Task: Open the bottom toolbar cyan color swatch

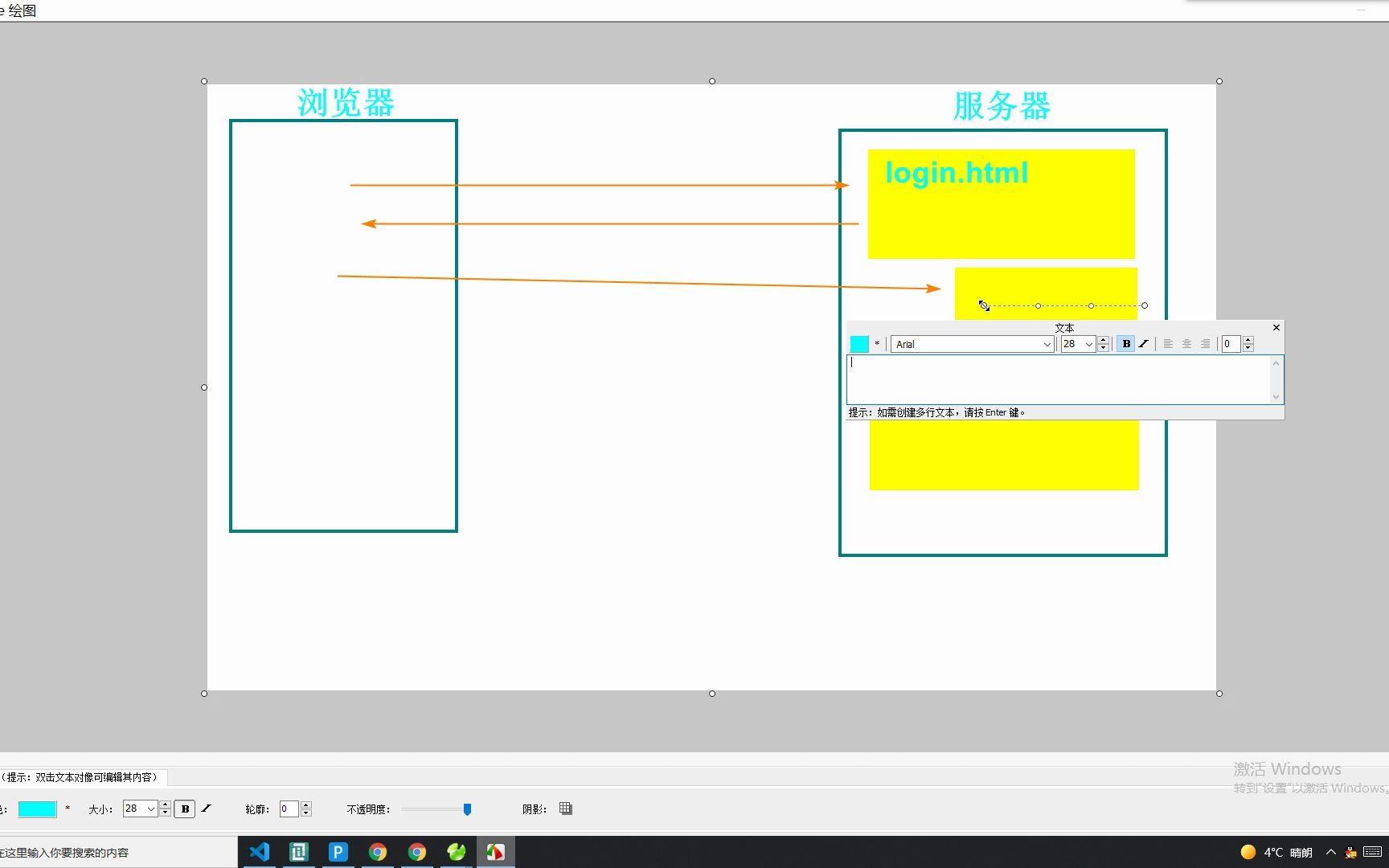Action: coord(37,809)
